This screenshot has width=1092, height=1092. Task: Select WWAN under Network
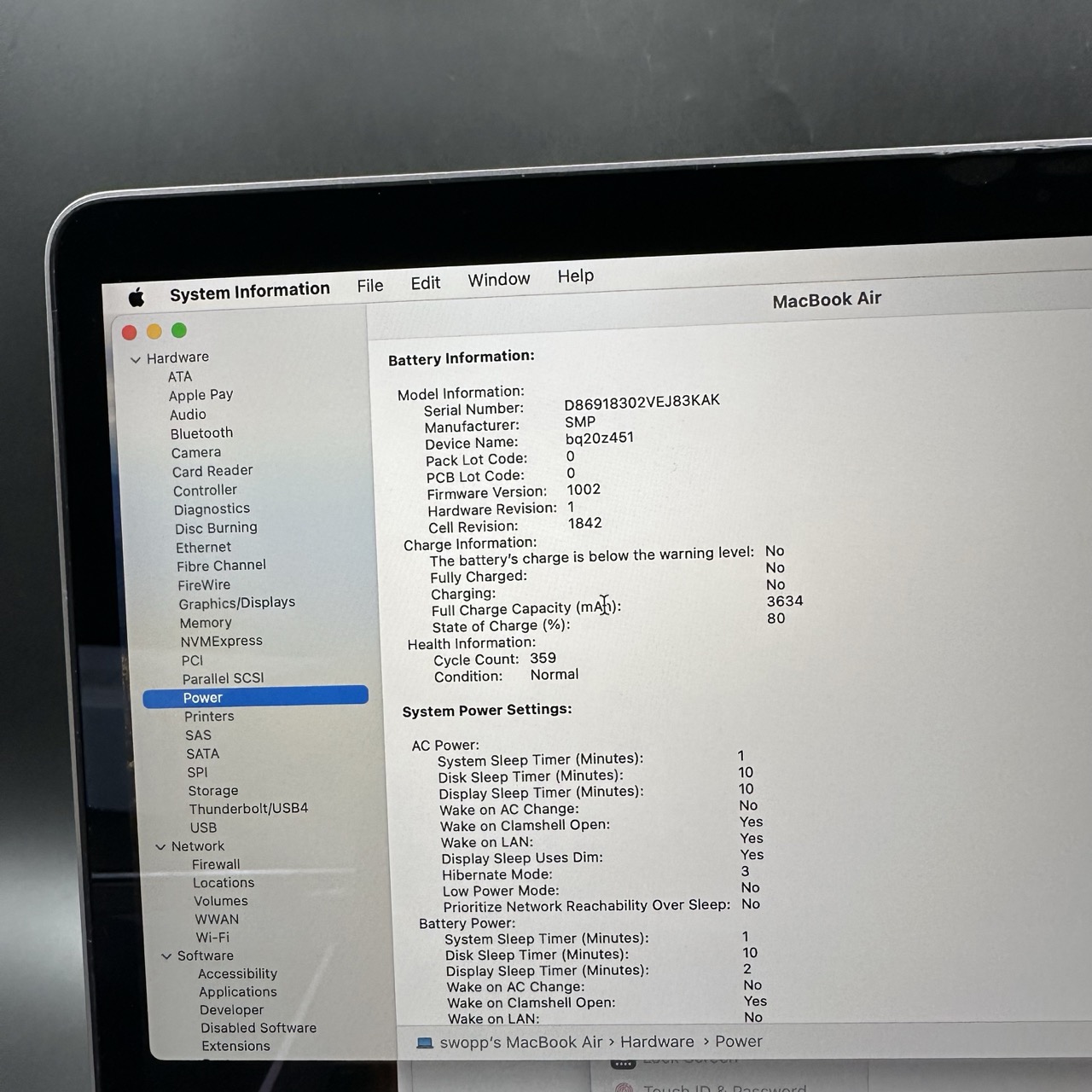[217, 920]
